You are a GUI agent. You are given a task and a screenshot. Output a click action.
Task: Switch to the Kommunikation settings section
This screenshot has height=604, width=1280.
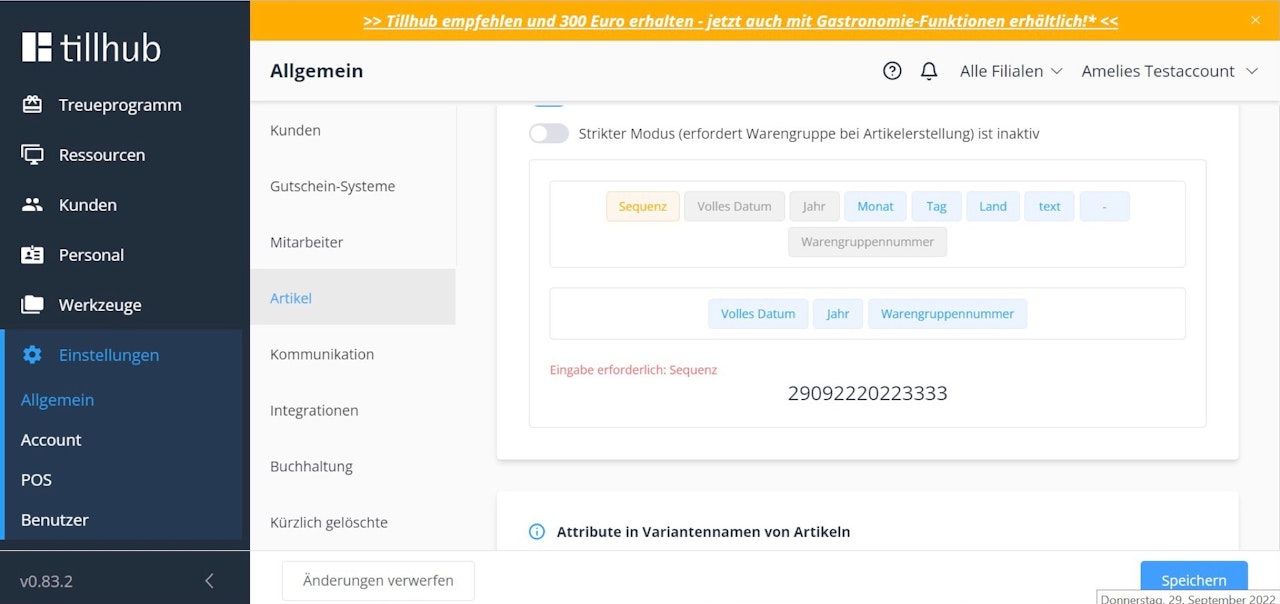click(x=322, y=354)
